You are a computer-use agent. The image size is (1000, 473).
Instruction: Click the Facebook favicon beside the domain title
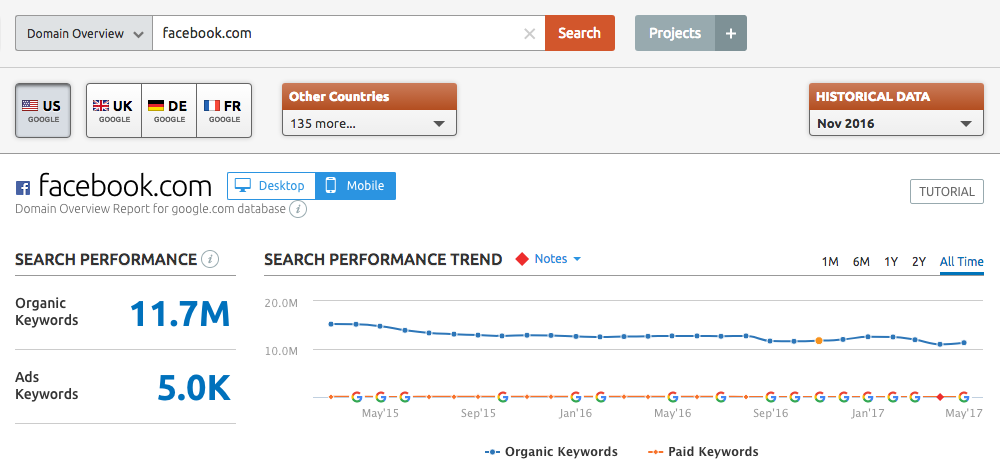point(23,188)
